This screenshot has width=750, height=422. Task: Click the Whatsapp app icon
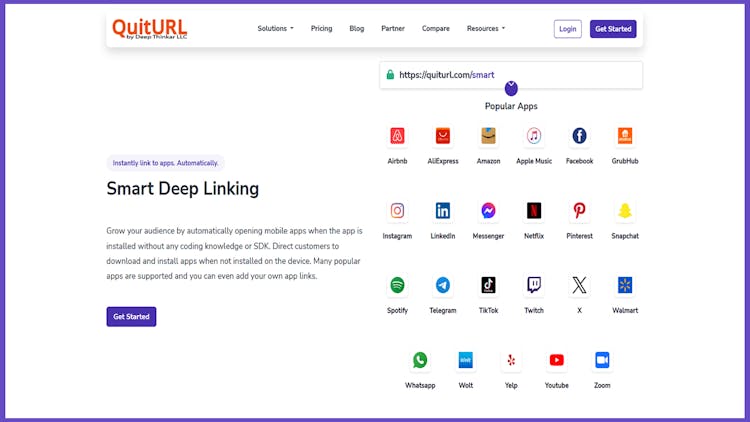pyautogui.click(x=420, y=360)
